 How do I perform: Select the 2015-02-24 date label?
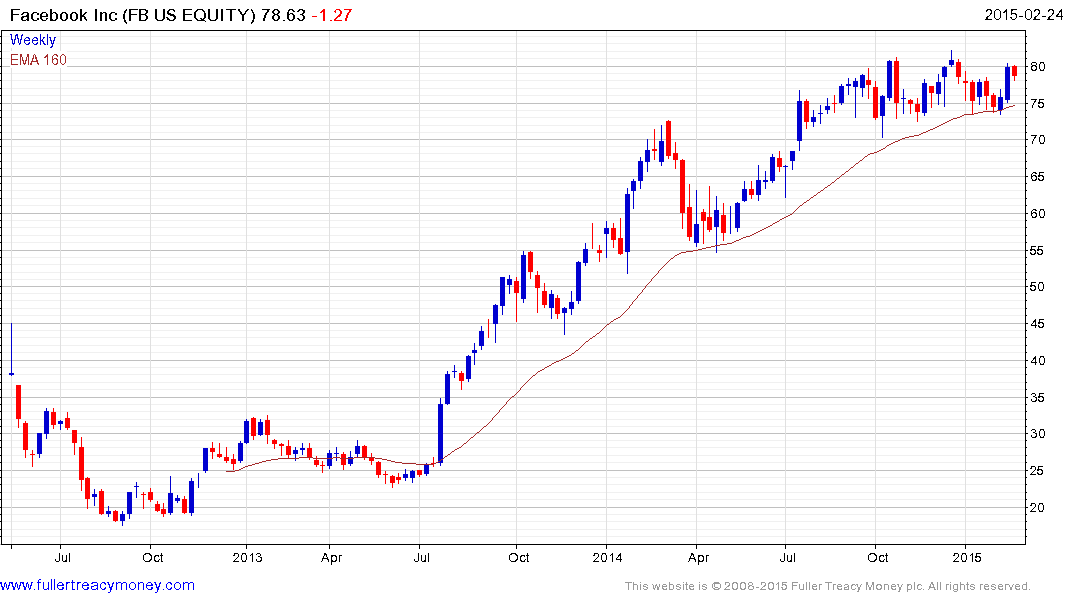pos(1024,15)
